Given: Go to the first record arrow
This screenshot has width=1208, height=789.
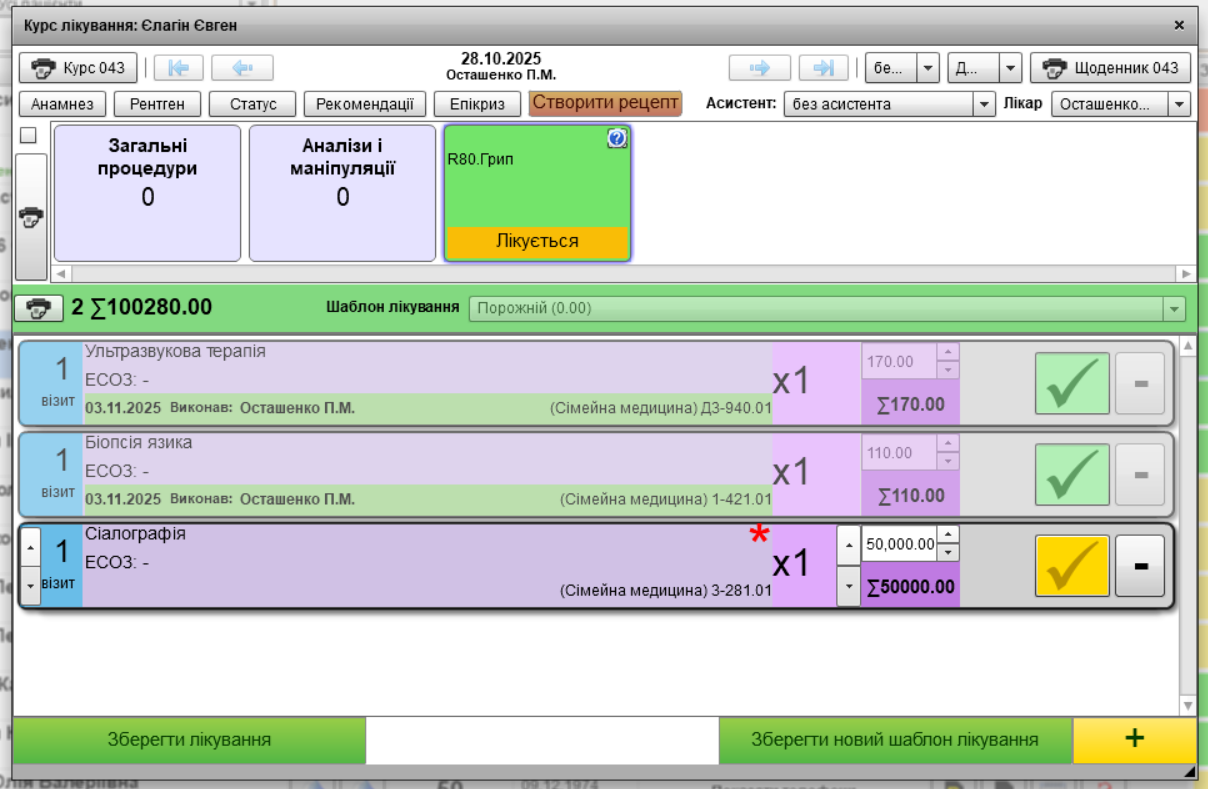Looking at the screenshot, I should pos(178,68).
